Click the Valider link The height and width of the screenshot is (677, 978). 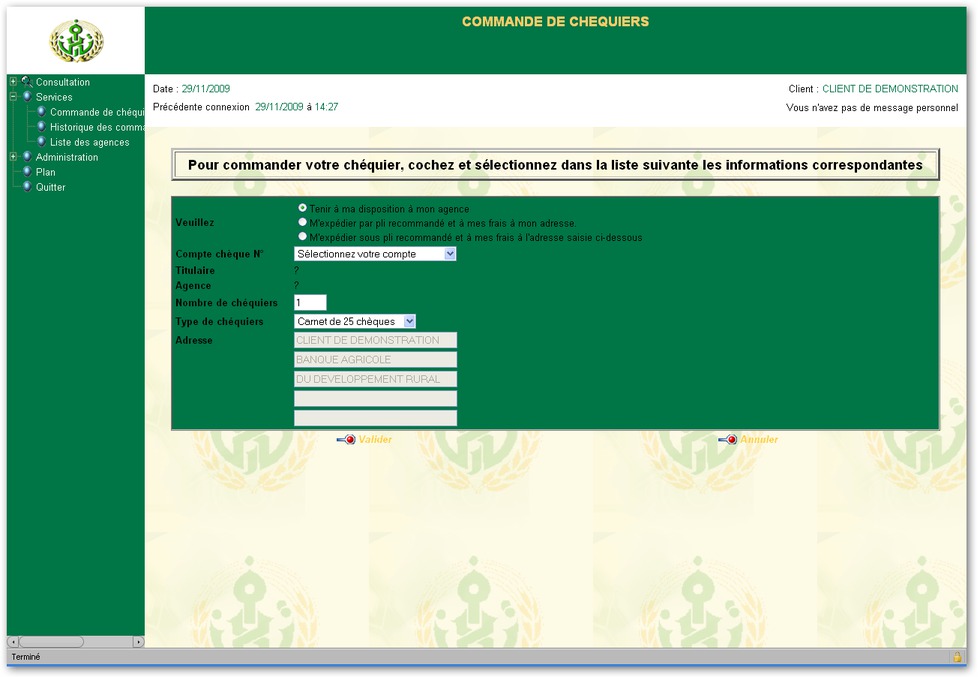pos(375,439)
